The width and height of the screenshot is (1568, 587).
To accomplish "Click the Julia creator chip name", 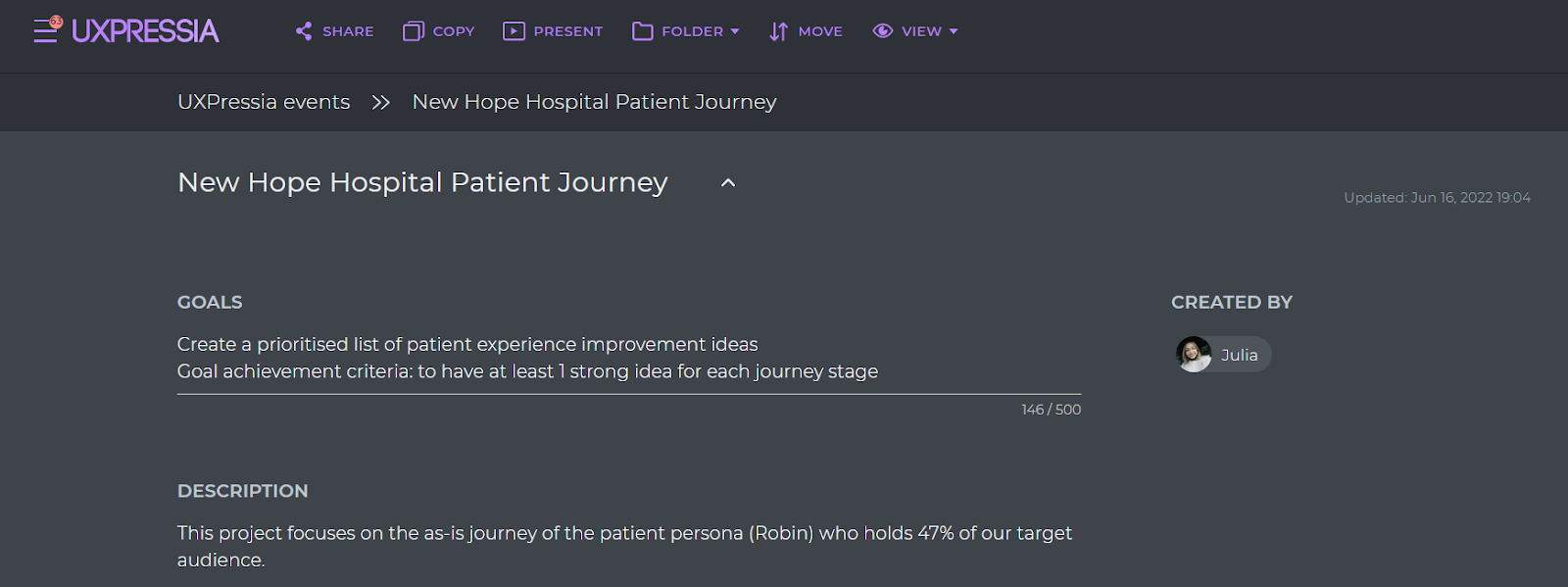I will coord(1240,355).
